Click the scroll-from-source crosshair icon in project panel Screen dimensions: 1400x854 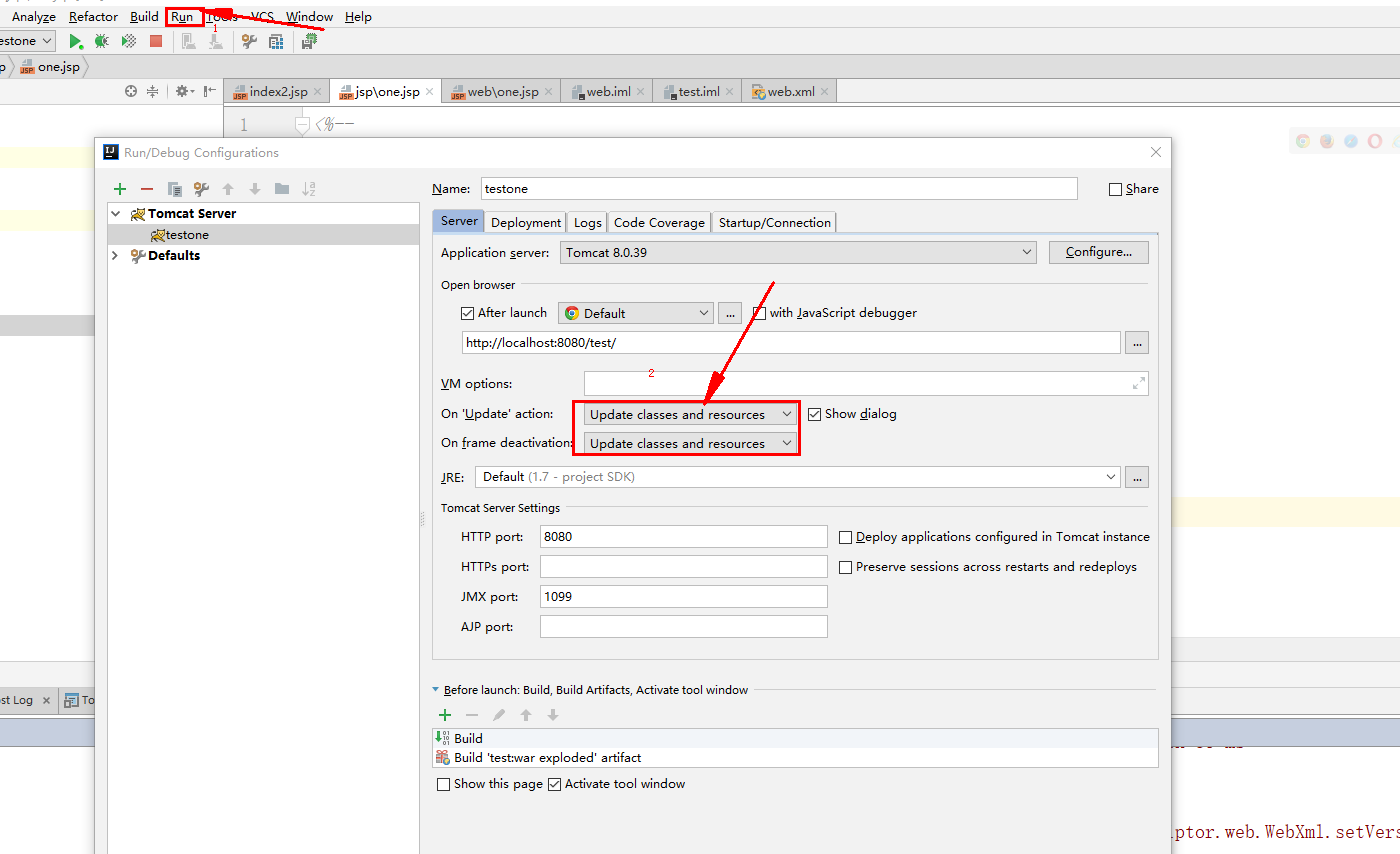pos(131,91)
